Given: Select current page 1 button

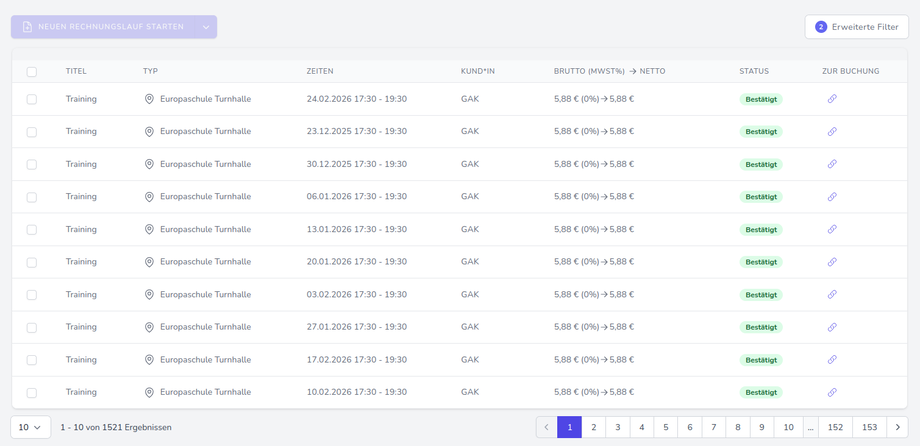Looking at the screenshot, I should point(570,427).
